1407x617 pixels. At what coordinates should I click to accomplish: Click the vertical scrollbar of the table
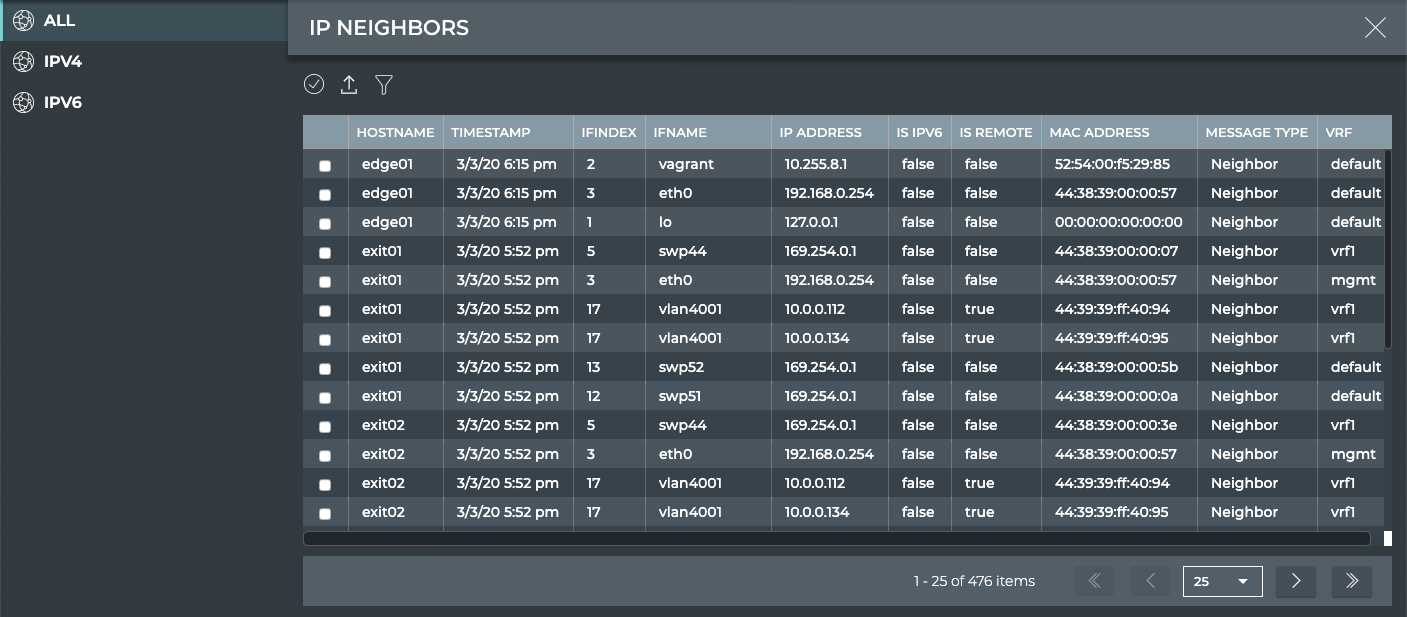(x=1387, y=250)
